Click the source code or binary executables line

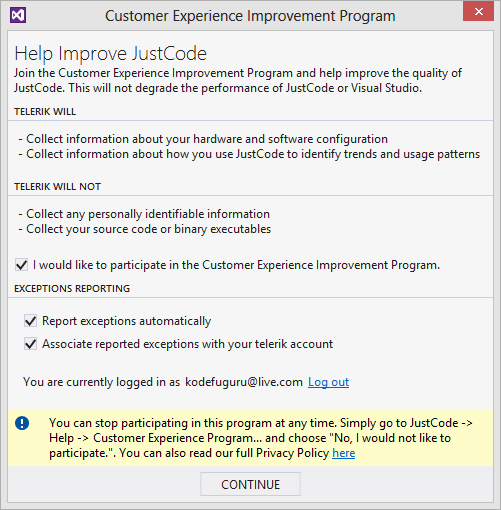tap(145, 229)
